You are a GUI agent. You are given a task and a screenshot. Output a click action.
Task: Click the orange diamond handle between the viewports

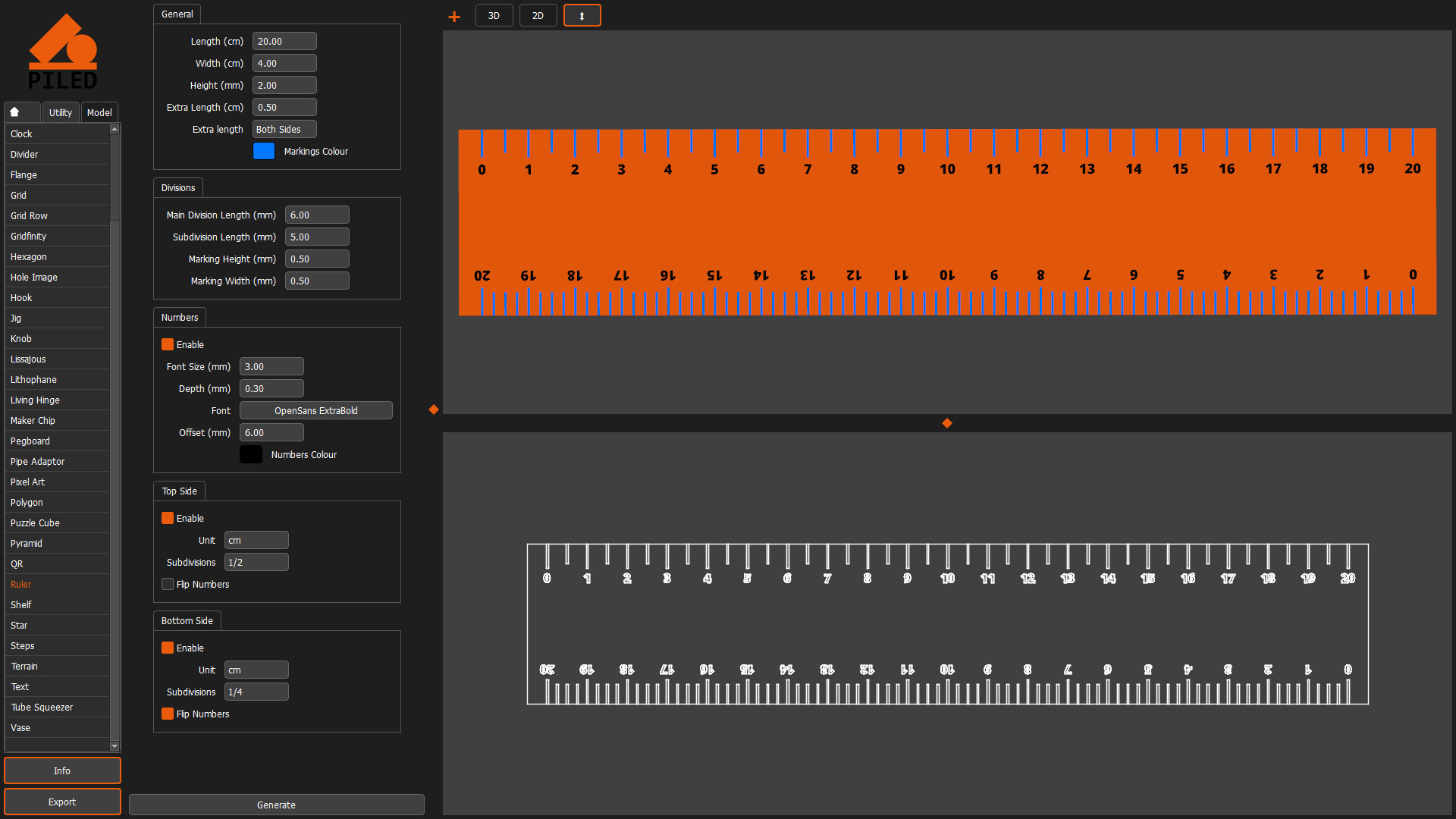tap(947, 423)
